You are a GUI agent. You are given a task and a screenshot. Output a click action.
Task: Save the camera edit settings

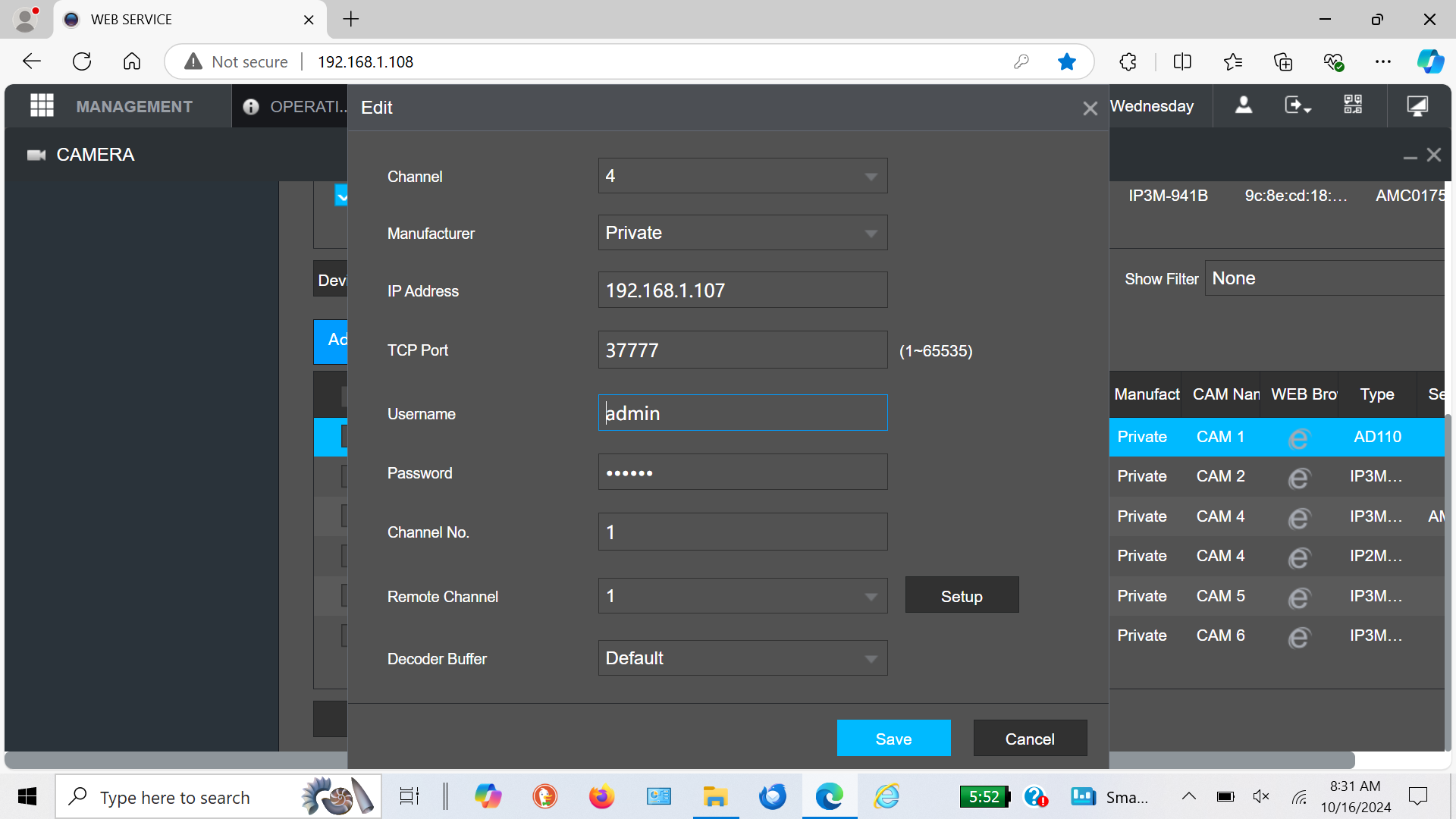click(x=893, y=738)
